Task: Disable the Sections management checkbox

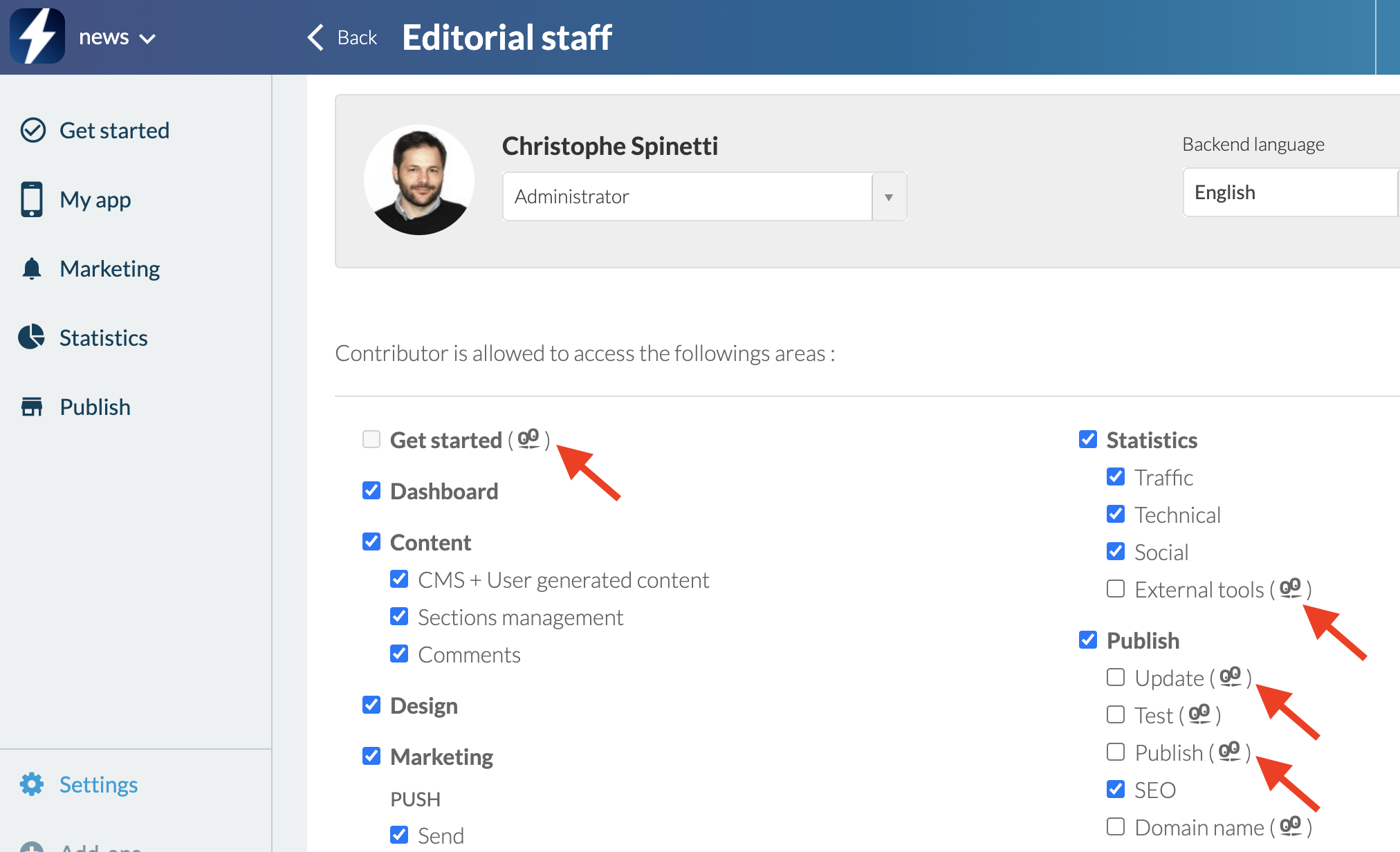Action: coord(399,616)
